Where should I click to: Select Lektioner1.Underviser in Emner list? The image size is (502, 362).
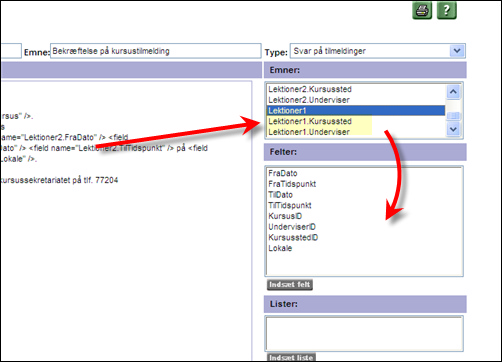coord(309,132)
